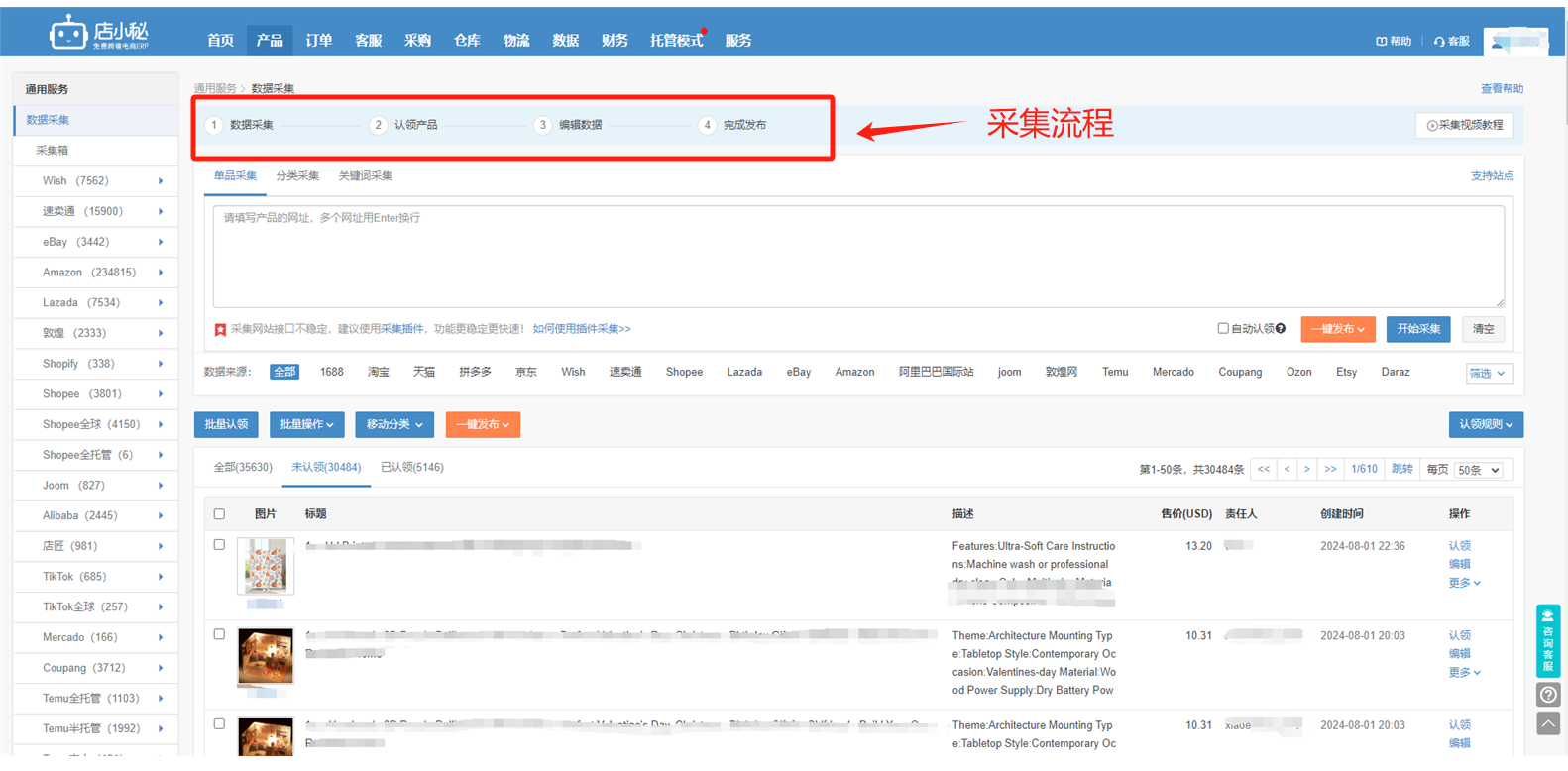The width and height of the screenshot is (1568, 771).
Task: Open the 认领规则 dropdown
Action: (1486, 425)
